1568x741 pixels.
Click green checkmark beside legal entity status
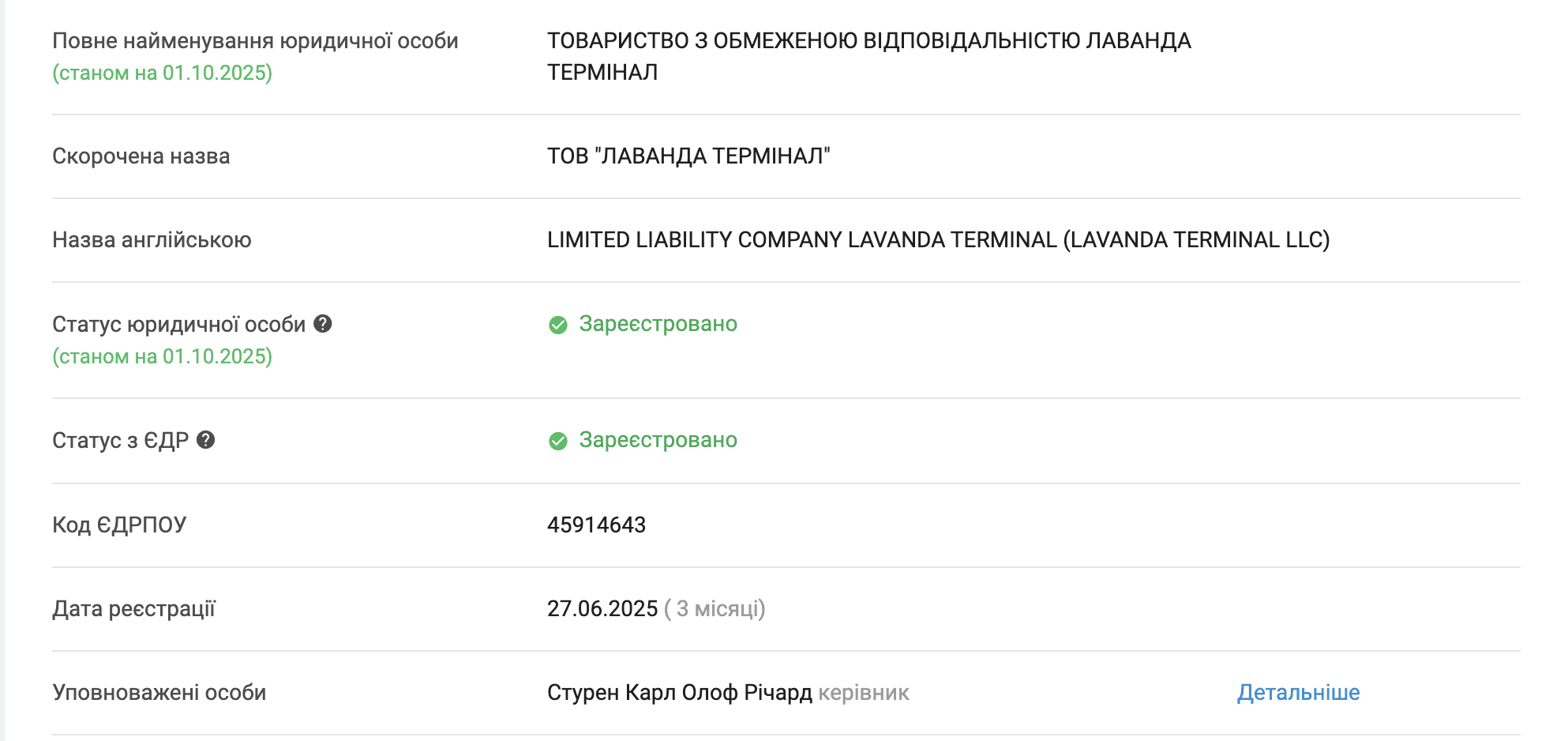tap(558, 325)
